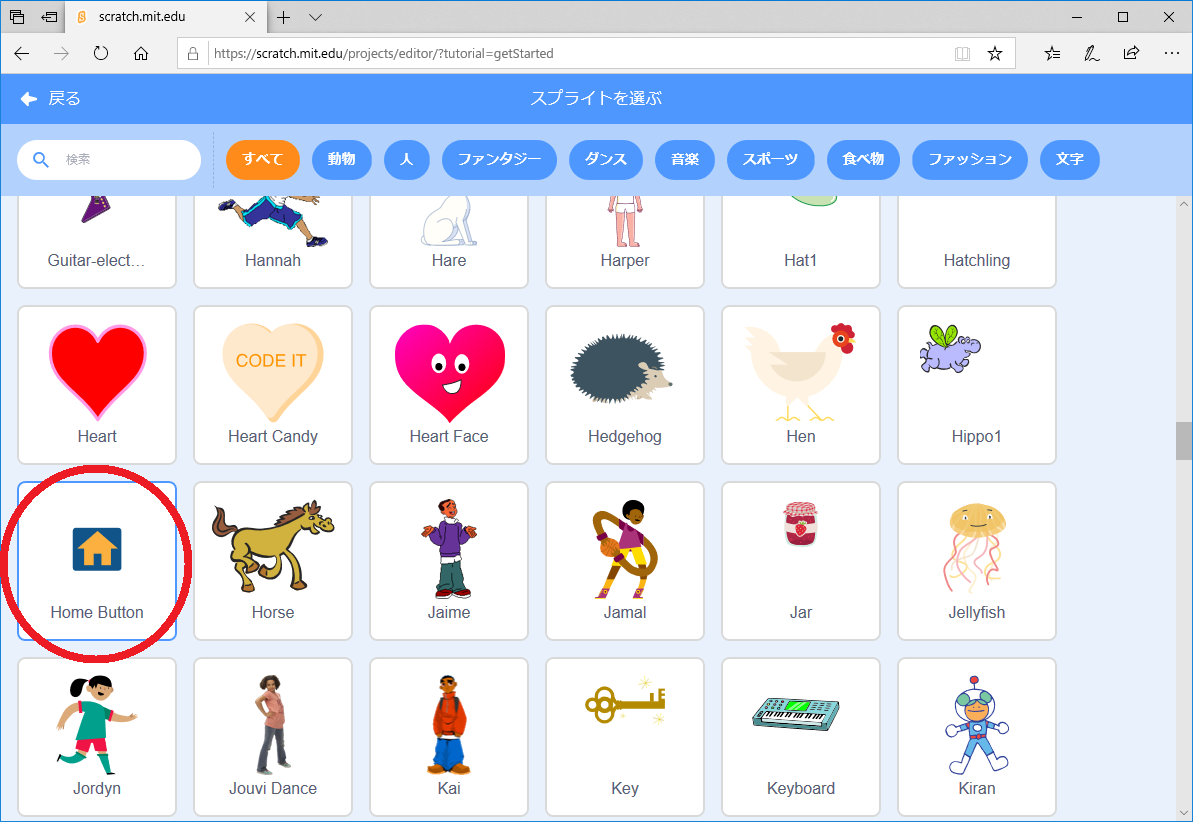This screenshot has width=1193, height=822.
Task: Filter sprites by 動物 category
Action: [x=342, y=160]
